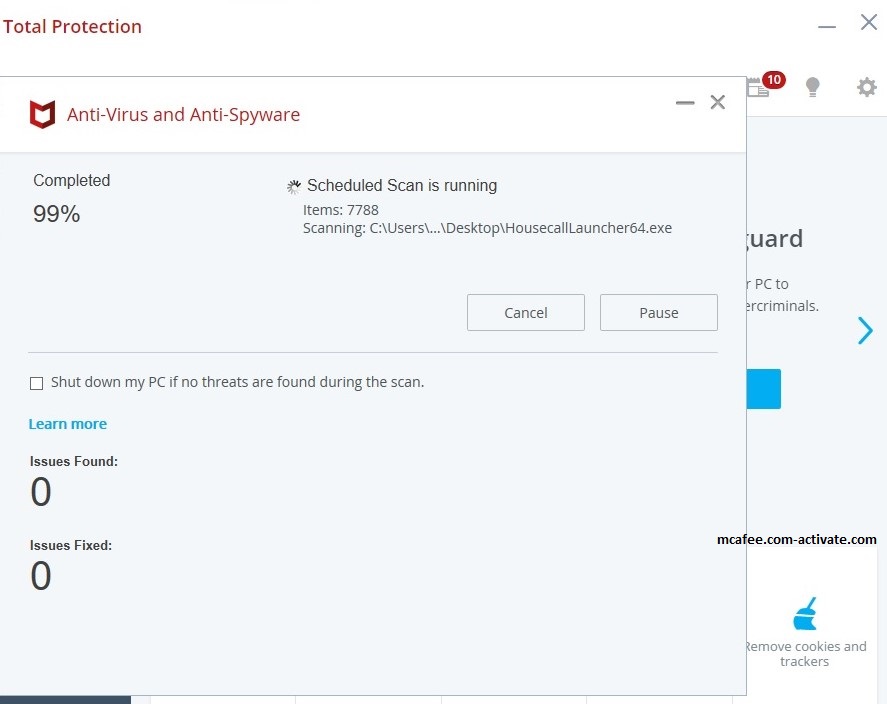
Task: Click the shut down my PC checkbox label text
Action: [238, 382]
